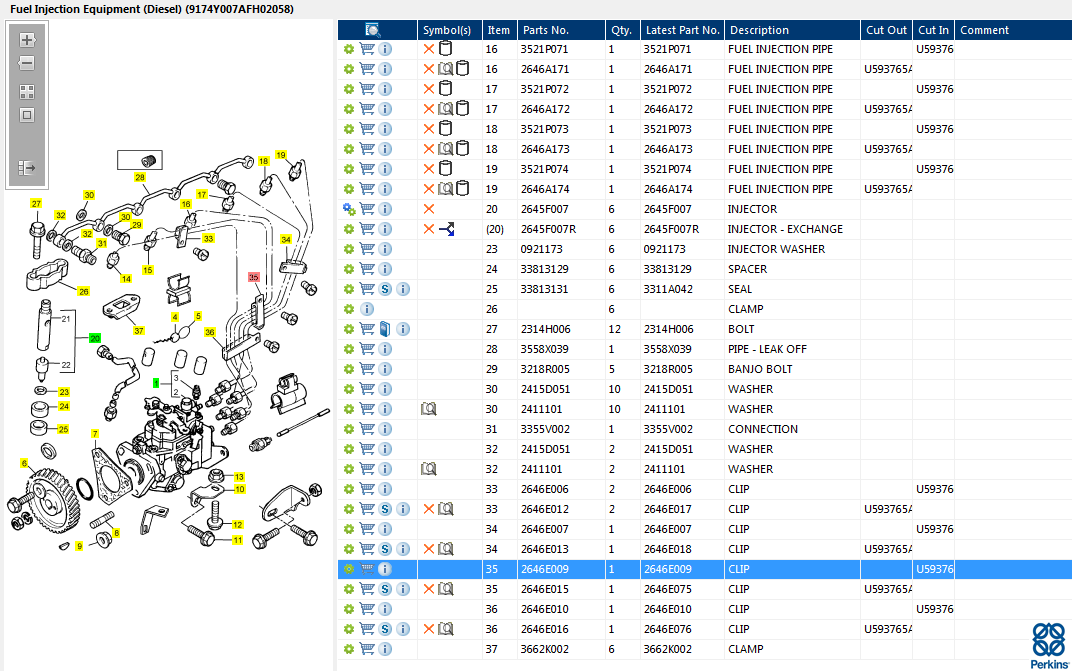
Task: Click gear icon for part 3558X039 row
Action: [x=349, y=349]
